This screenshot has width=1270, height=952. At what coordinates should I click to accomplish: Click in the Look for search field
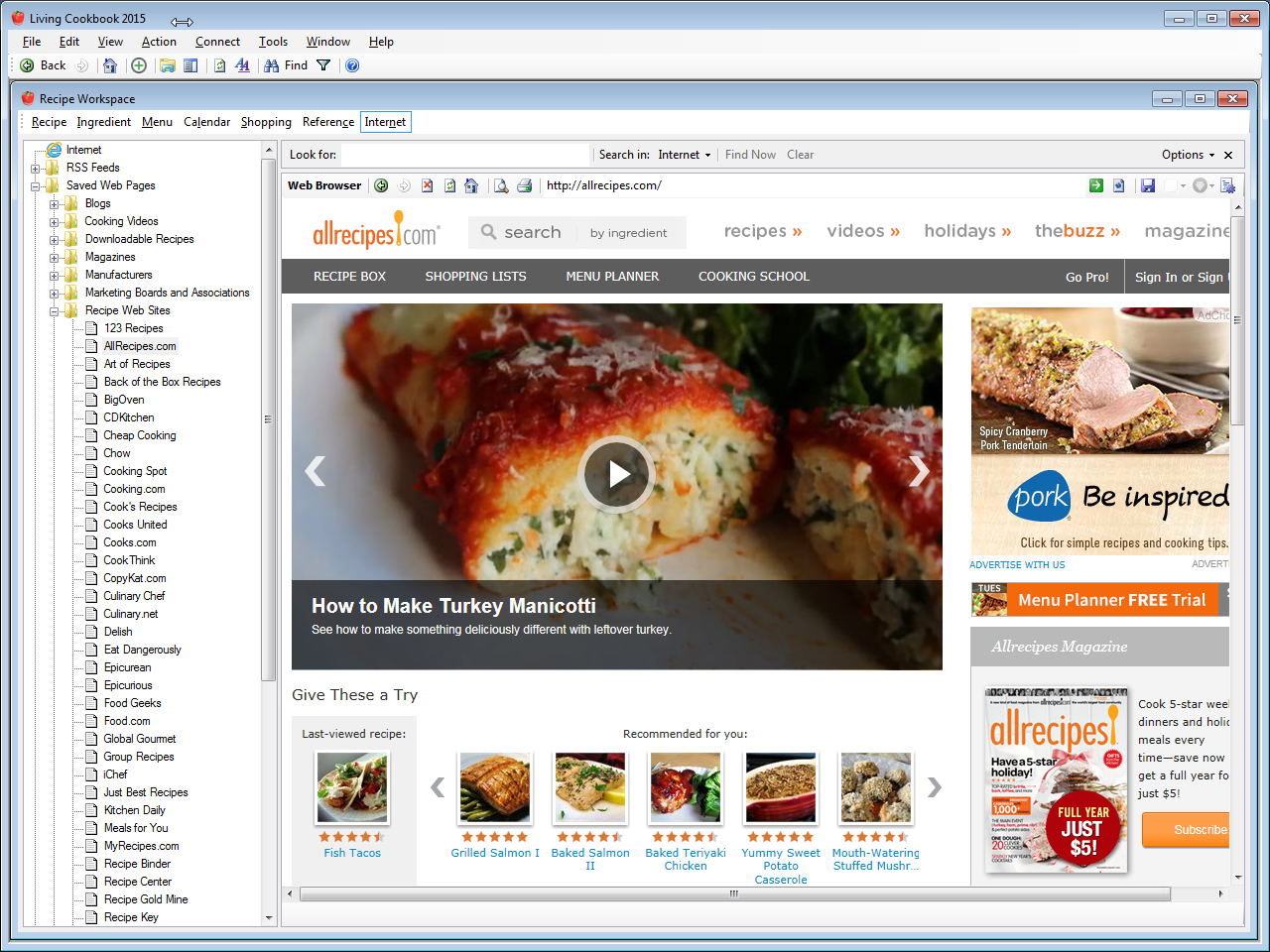pos(464,155)
